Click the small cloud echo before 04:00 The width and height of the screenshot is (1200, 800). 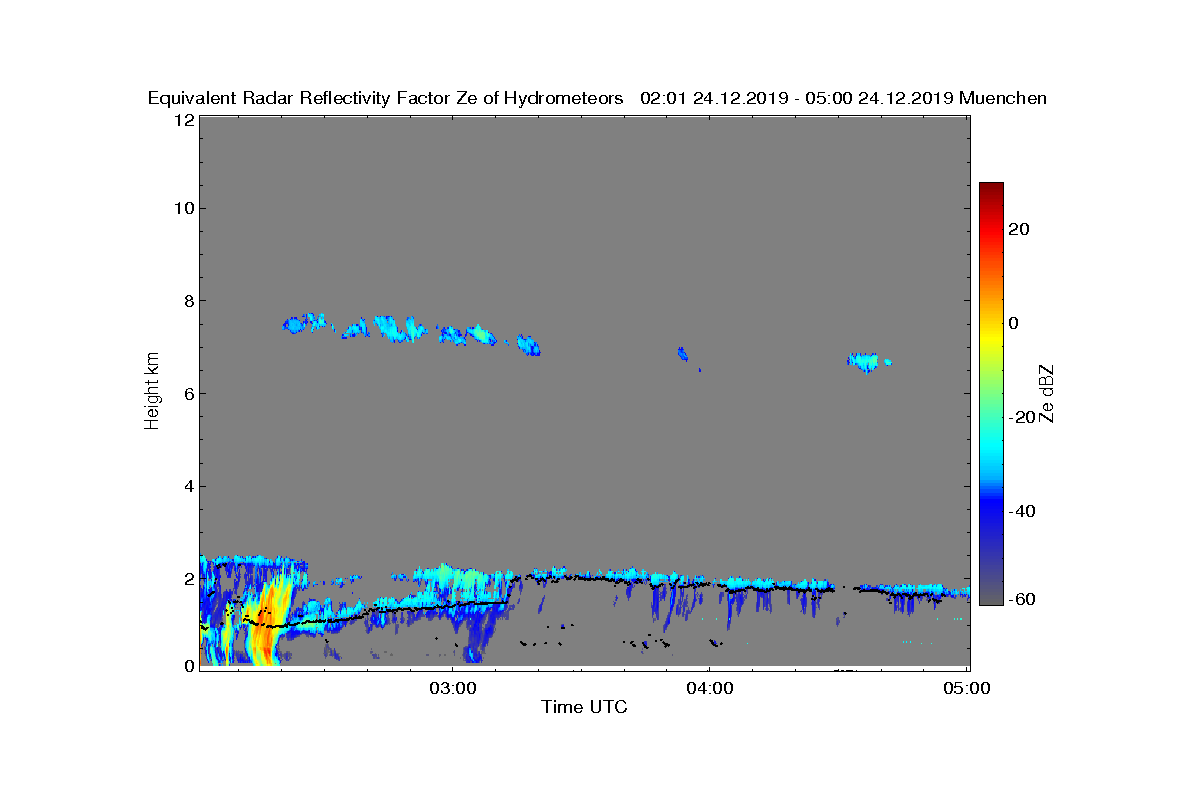(x=683, y=354)
